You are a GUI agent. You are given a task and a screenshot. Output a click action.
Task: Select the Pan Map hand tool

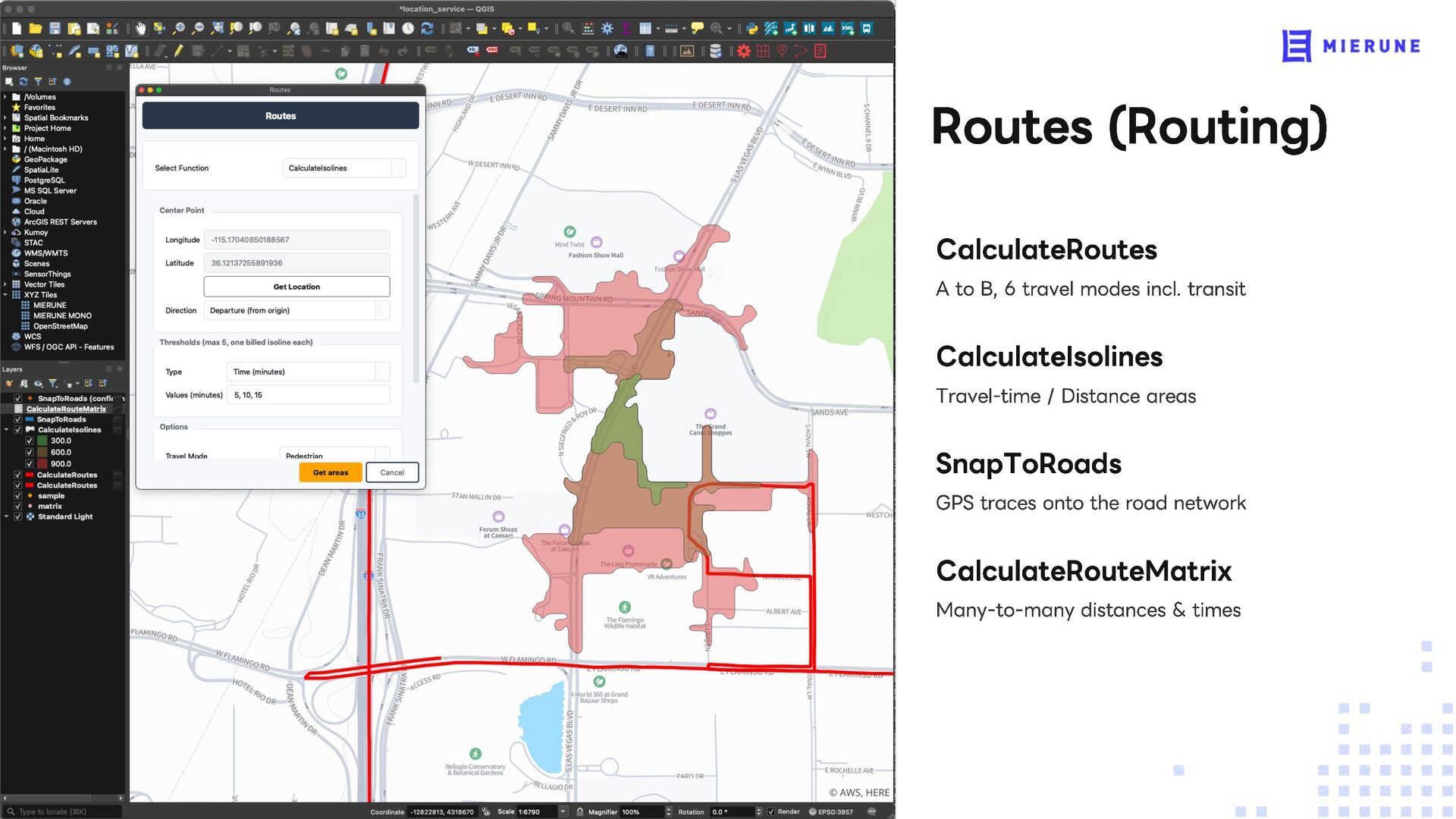click(140, 29)
